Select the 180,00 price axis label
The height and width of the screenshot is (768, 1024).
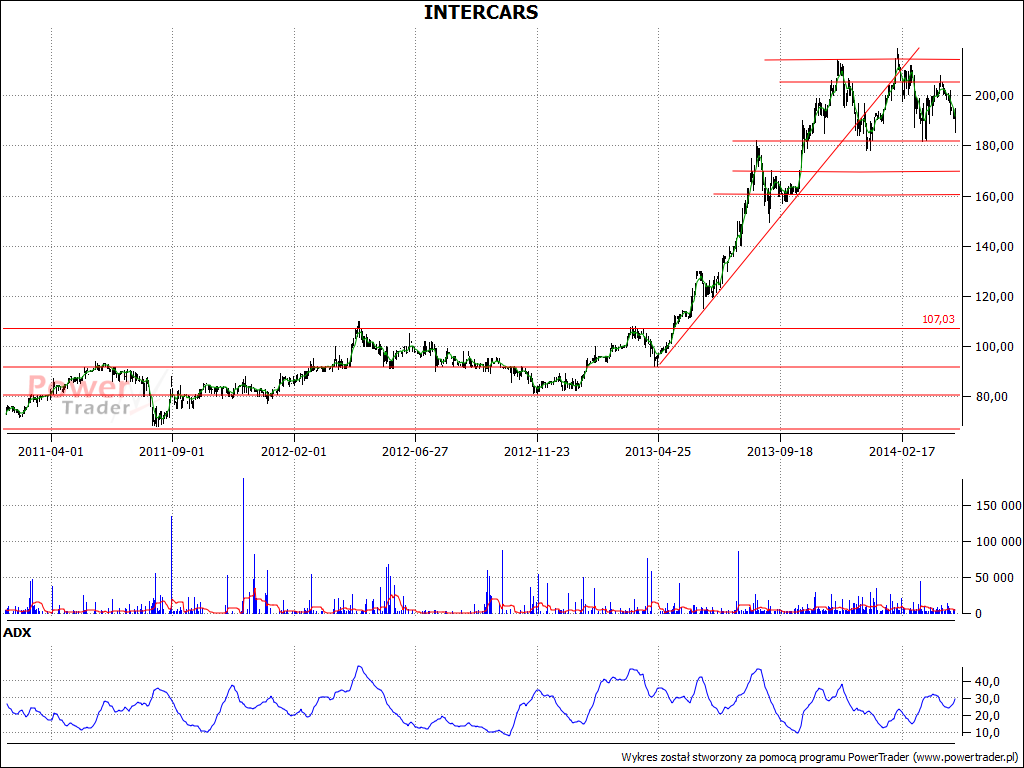(994, 146)
